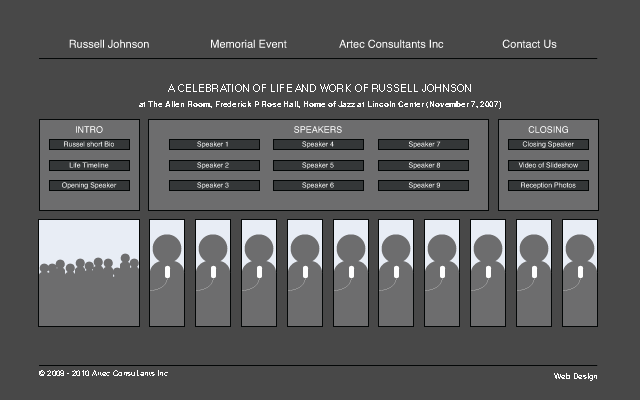Viewport: 640px width, 400px height.
Task: Select the last speaker silhouette thumbnail
Action: click(x=580, y=273)
